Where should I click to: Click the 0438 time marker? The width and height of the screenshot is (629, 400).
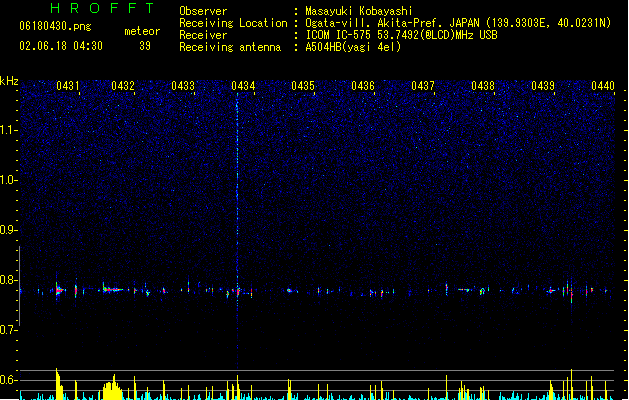483,85
